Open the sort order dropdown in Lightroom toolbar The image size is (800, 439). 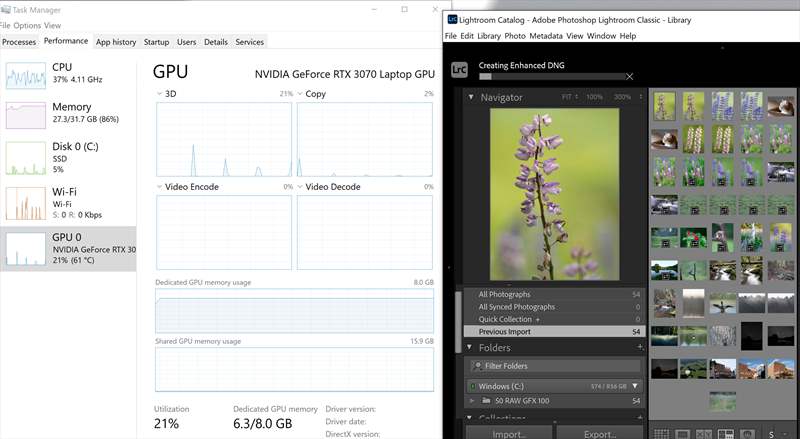point(785,434)
